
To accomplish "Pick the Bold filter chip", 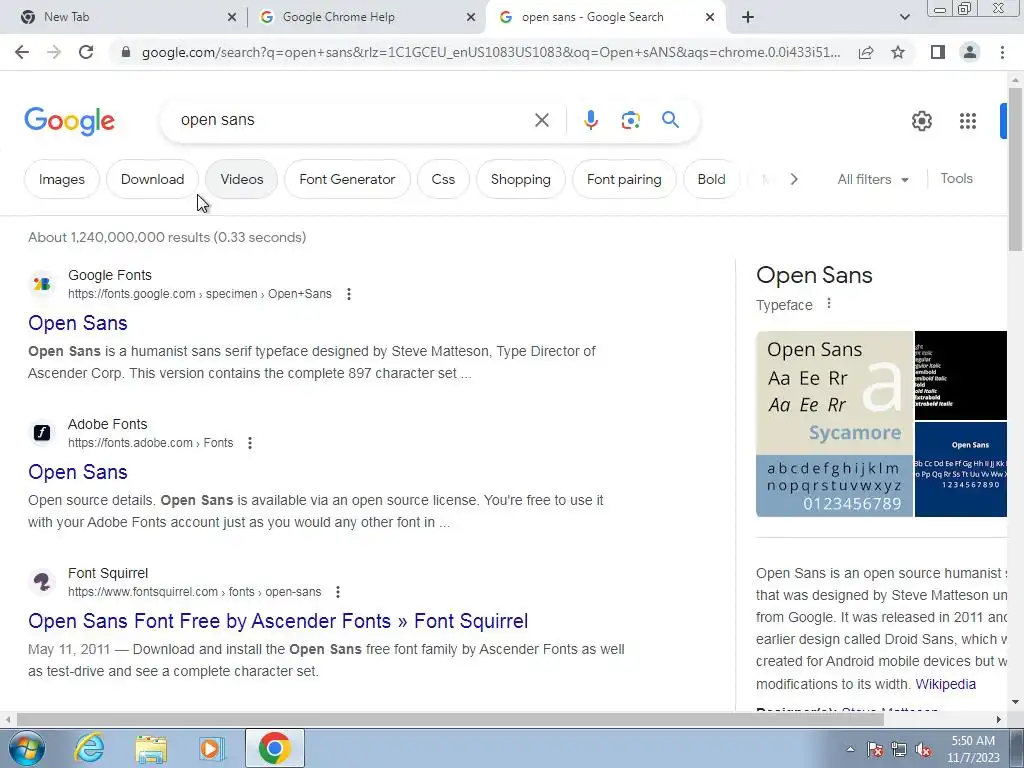I will click(x=711, y=179).
